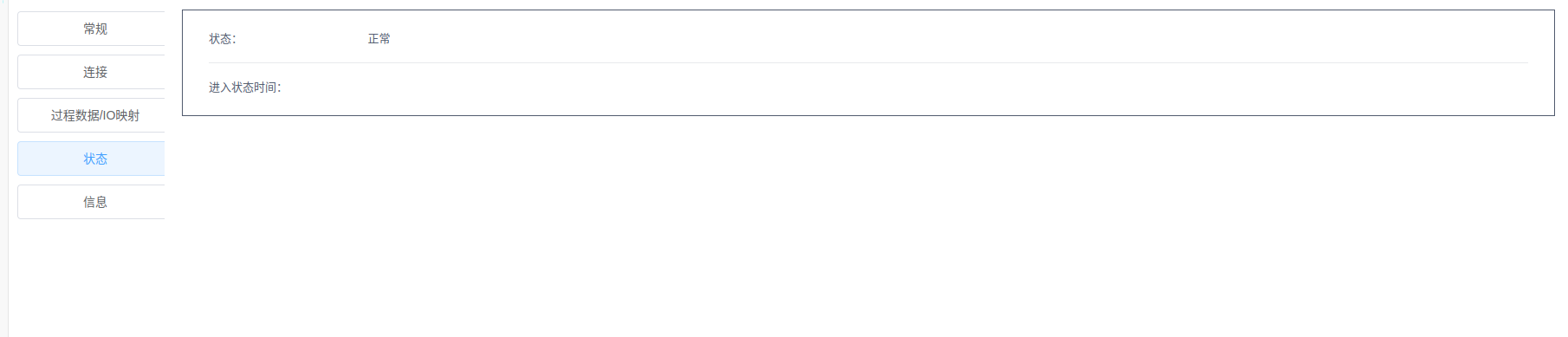1568x337 pixels.
Task: Click the right end of the 进入状态时间 row
Action: point(1473,87)
